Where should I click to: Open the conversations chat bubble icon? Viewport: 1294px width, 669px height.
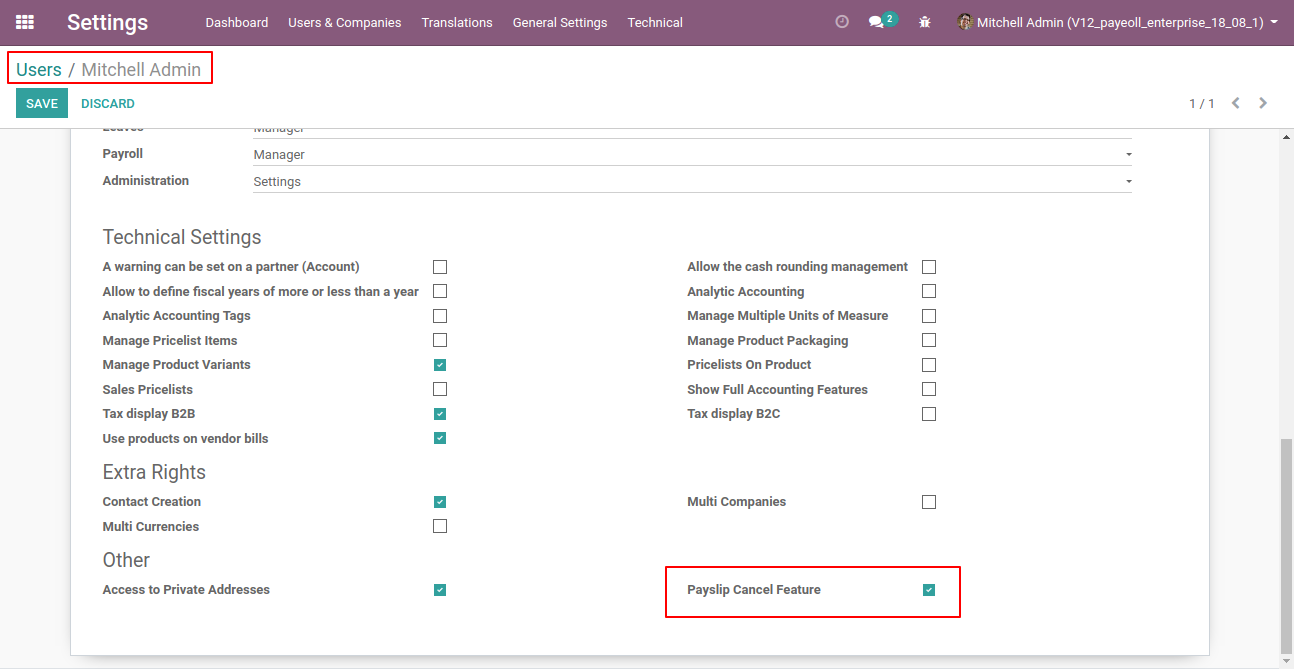point(876,22)
